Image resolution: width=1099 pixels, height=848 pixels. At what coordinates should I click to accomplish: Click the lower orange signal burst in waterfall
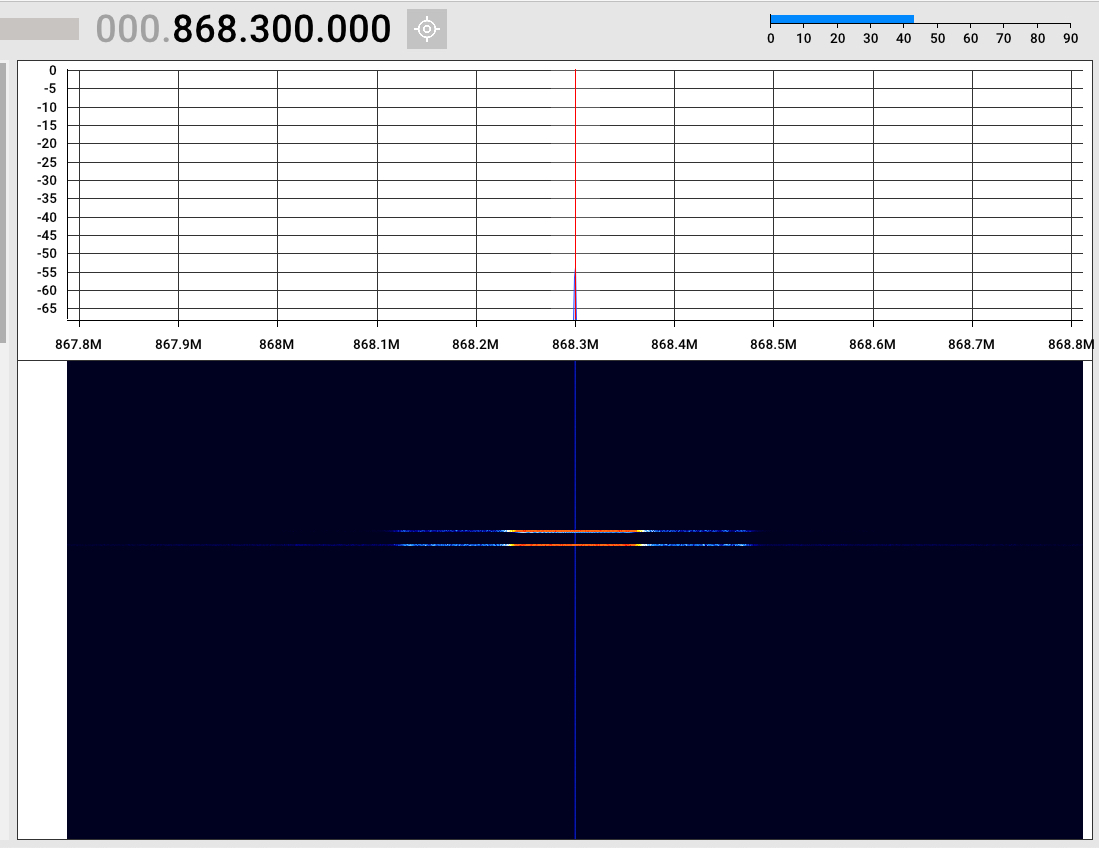(575, 545)
